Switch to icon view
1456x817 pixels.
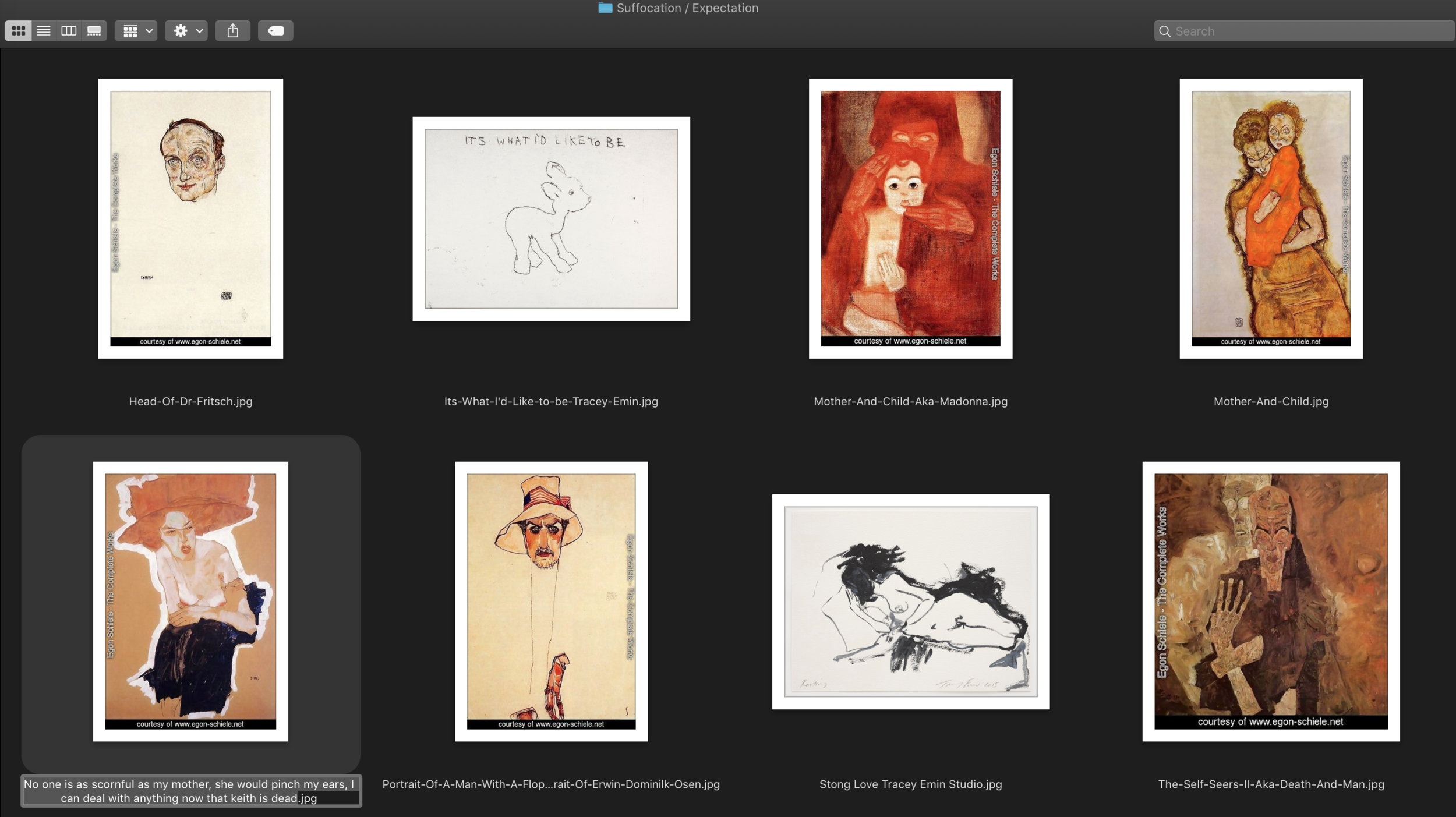[18, 31]
